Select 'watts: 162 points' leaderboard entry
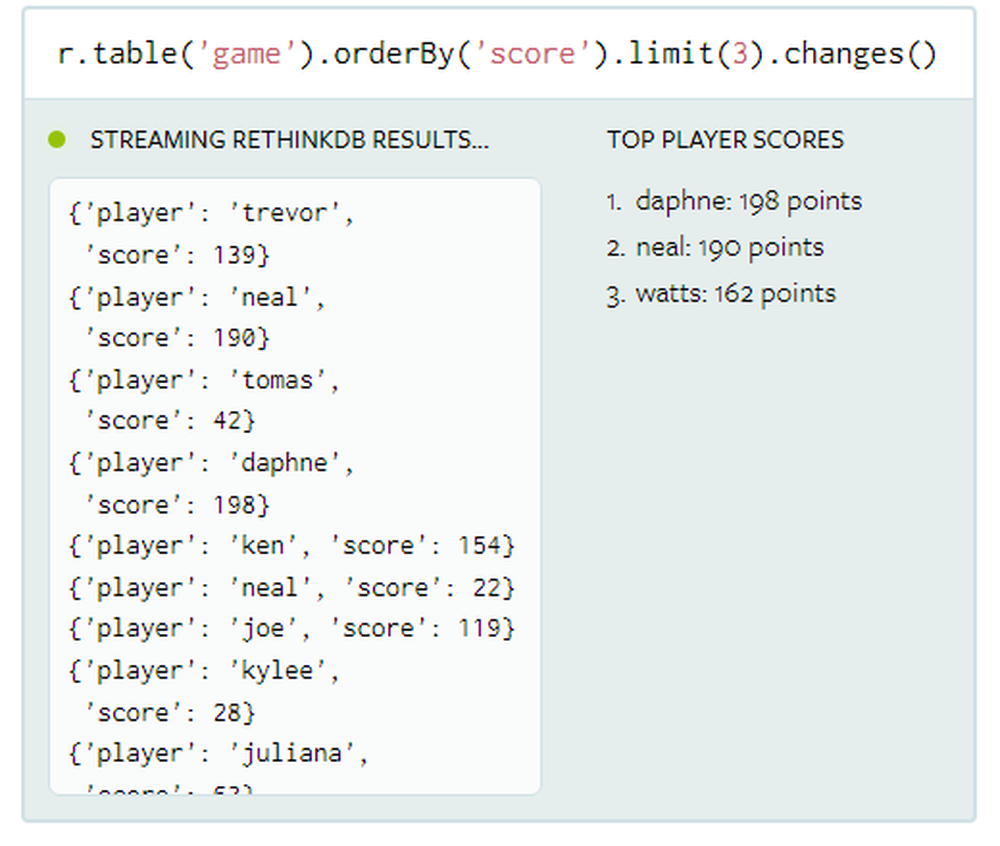 click(x=735, y=294)
